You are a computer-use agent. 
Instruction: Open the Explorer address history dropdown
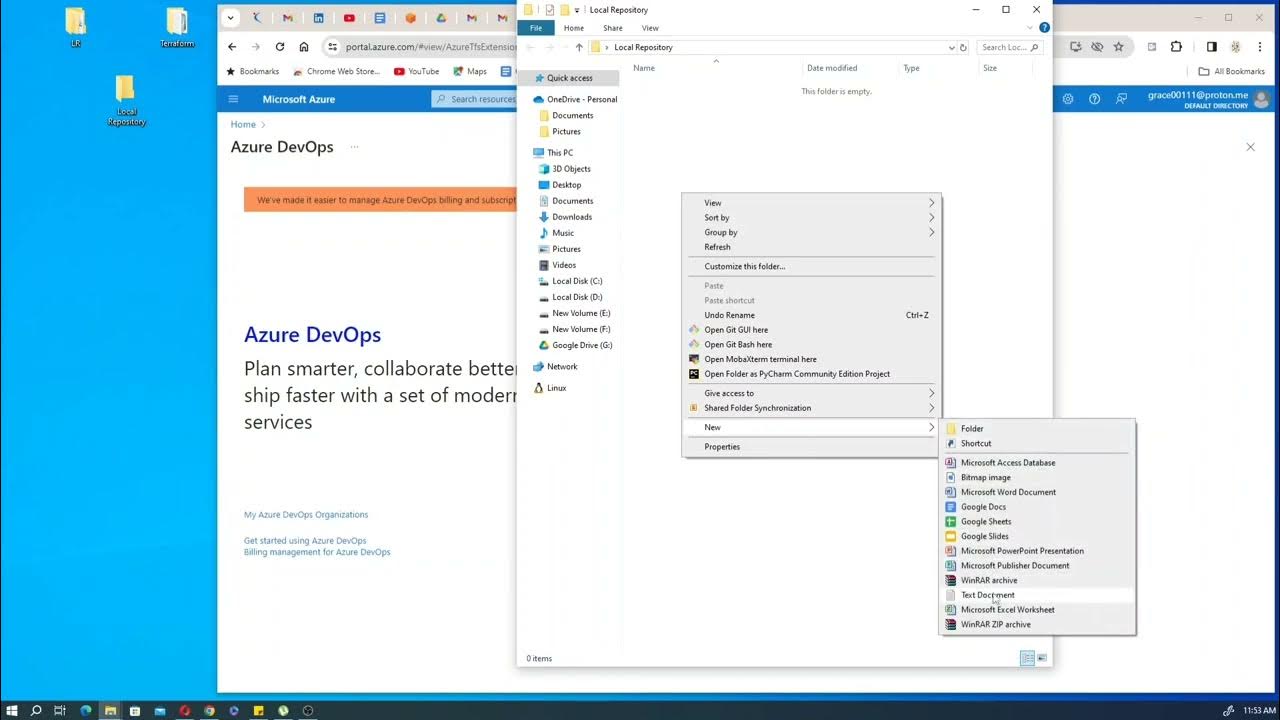[951, 47]
